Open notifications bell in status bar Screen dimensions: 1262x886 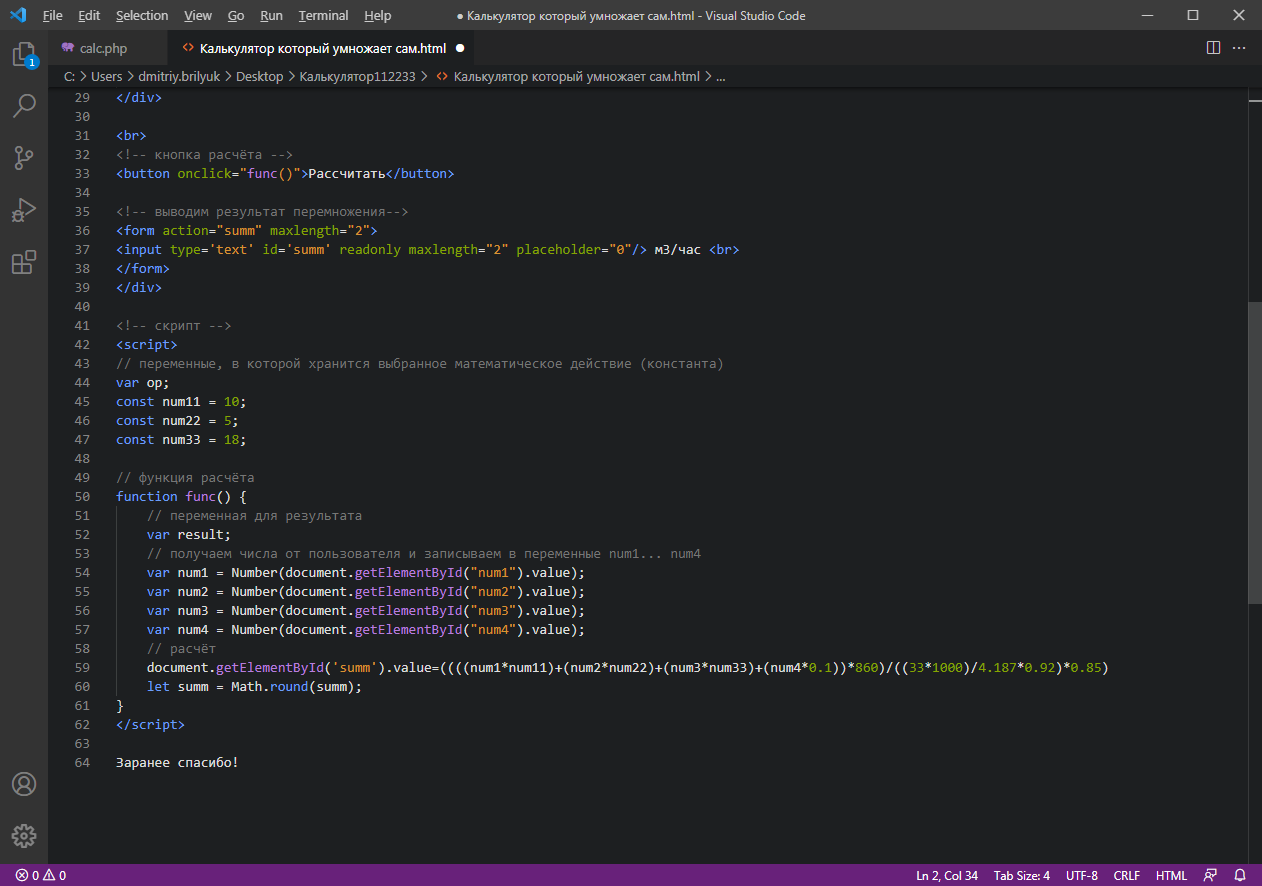coord(1239,875)
